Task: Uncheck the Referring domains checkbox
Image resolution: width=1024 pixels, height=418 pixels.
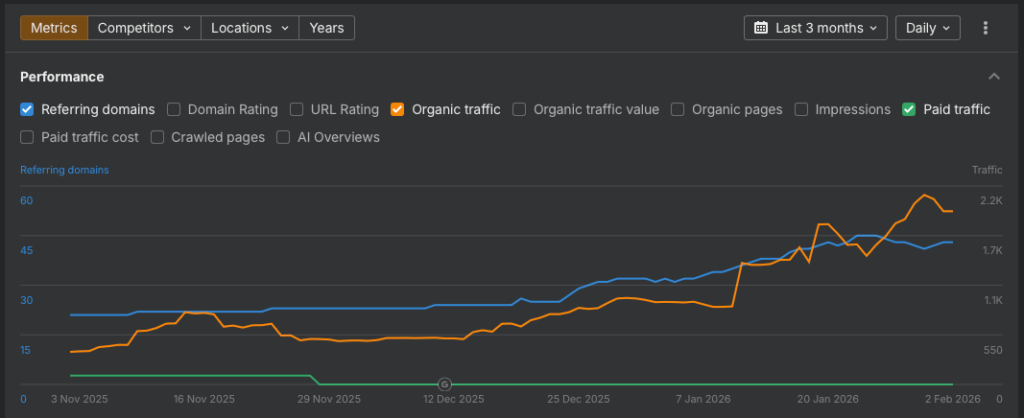Action: click(x=27, y=109)
